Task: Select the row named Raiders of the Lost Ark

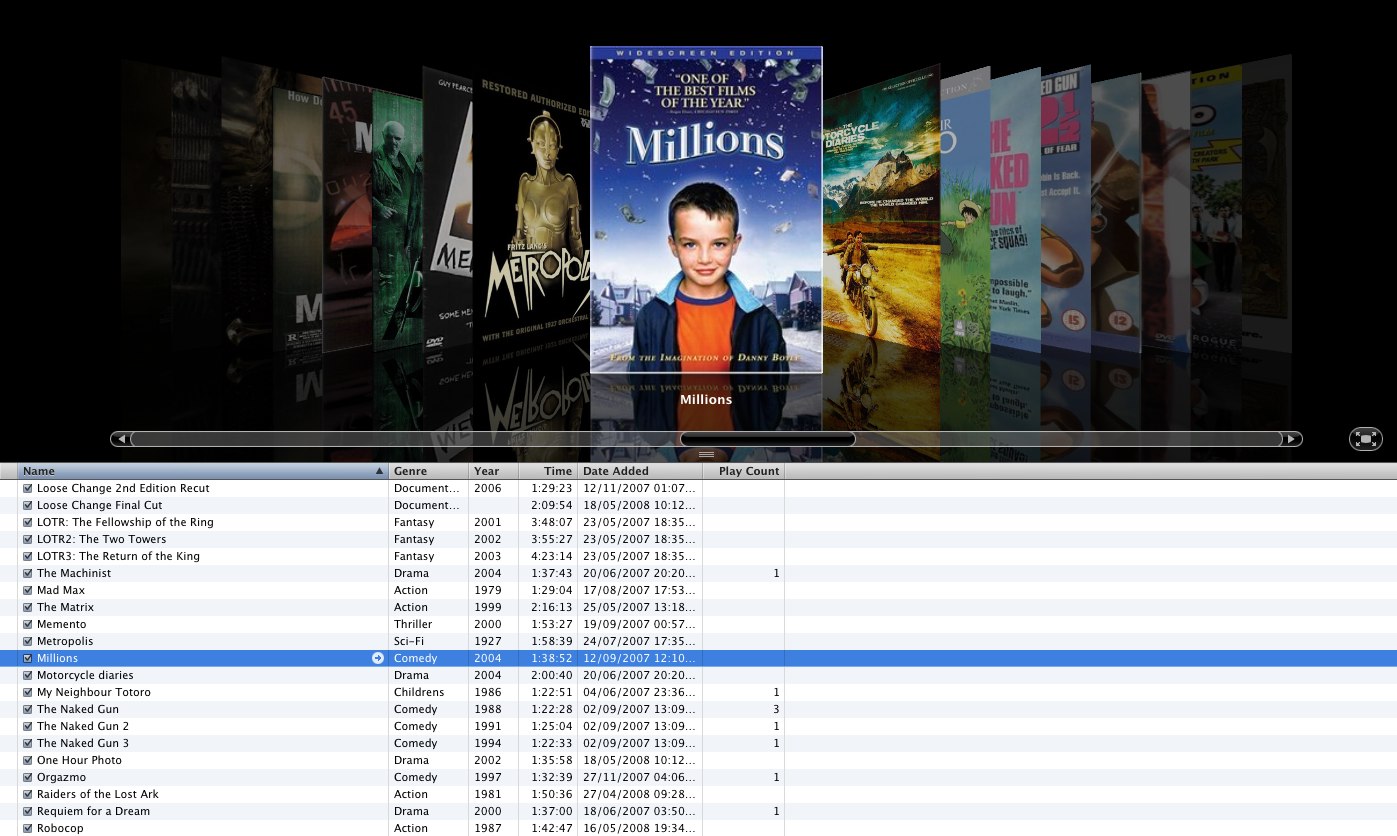Action: [x=698, y=794]
